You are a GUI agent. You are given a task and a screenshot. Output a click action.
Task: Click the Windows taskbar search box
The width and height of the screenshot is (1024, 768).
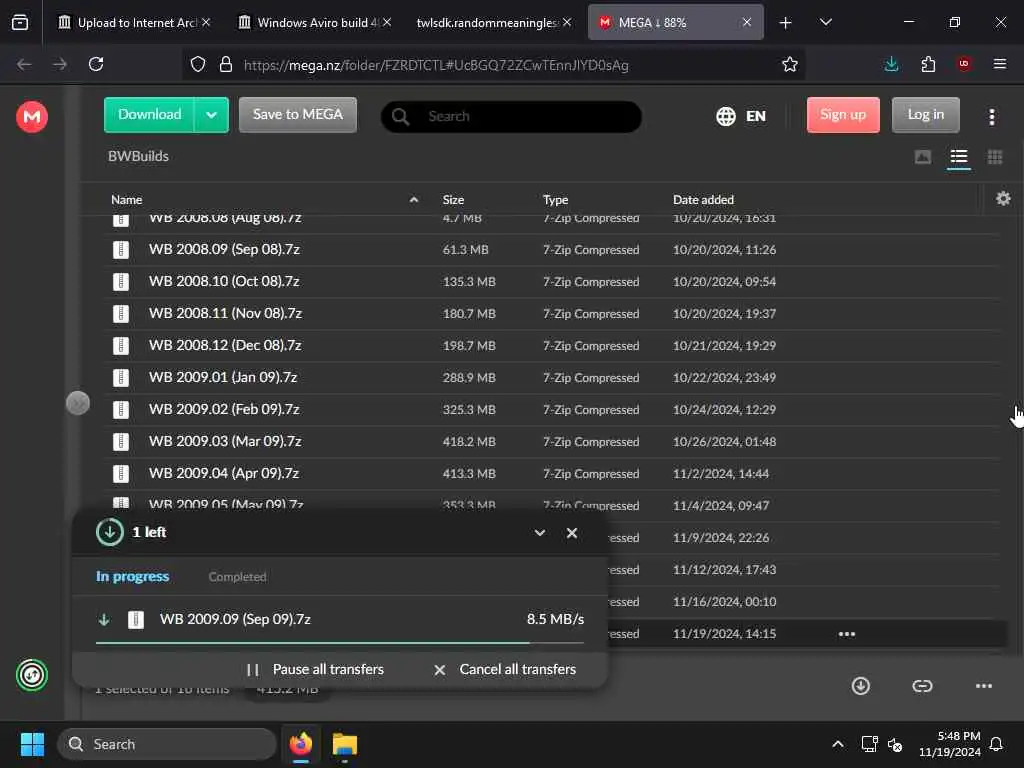pyautogui.click(x=167, y=744)
